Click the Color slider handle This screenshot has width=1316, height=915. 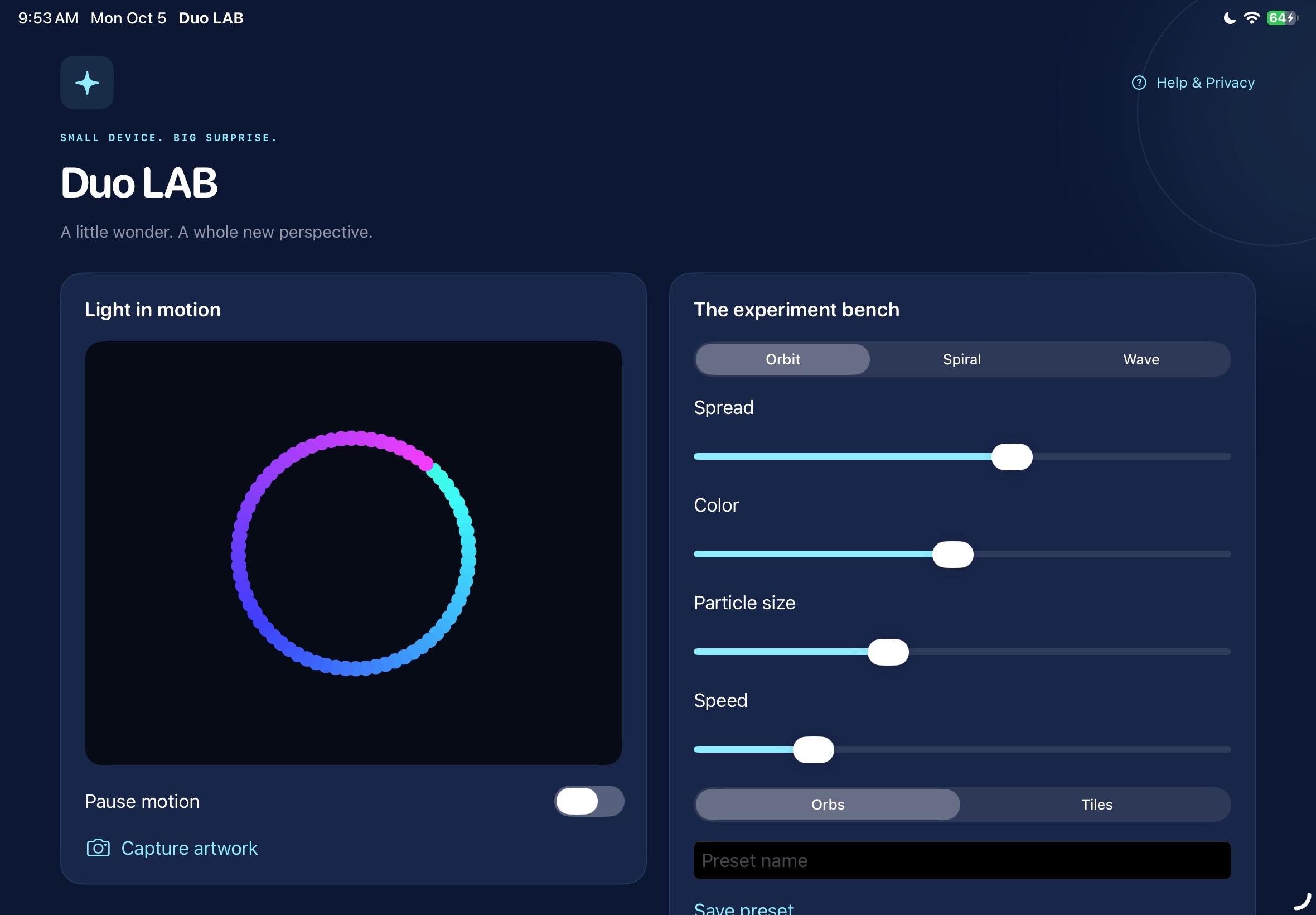pyautogui.click(x=953, y=555)
